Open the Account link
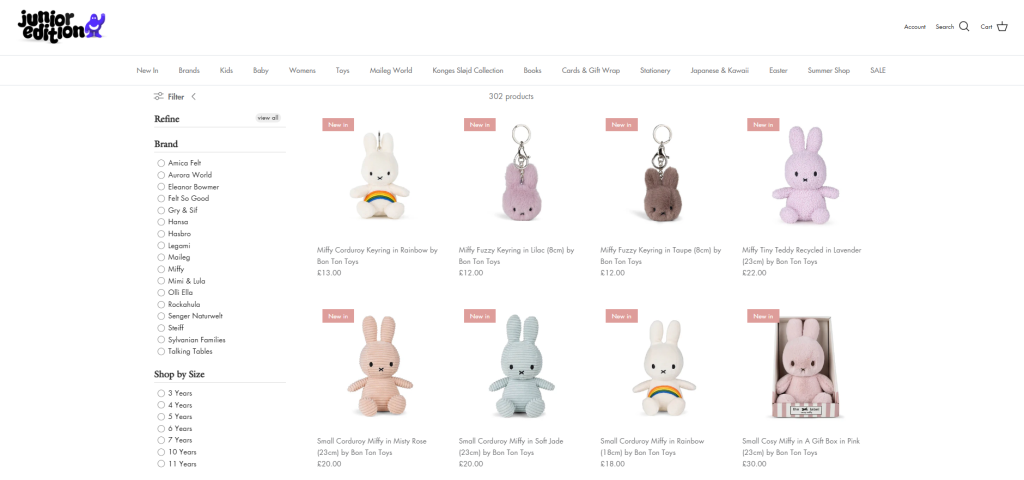 point(914,27)
